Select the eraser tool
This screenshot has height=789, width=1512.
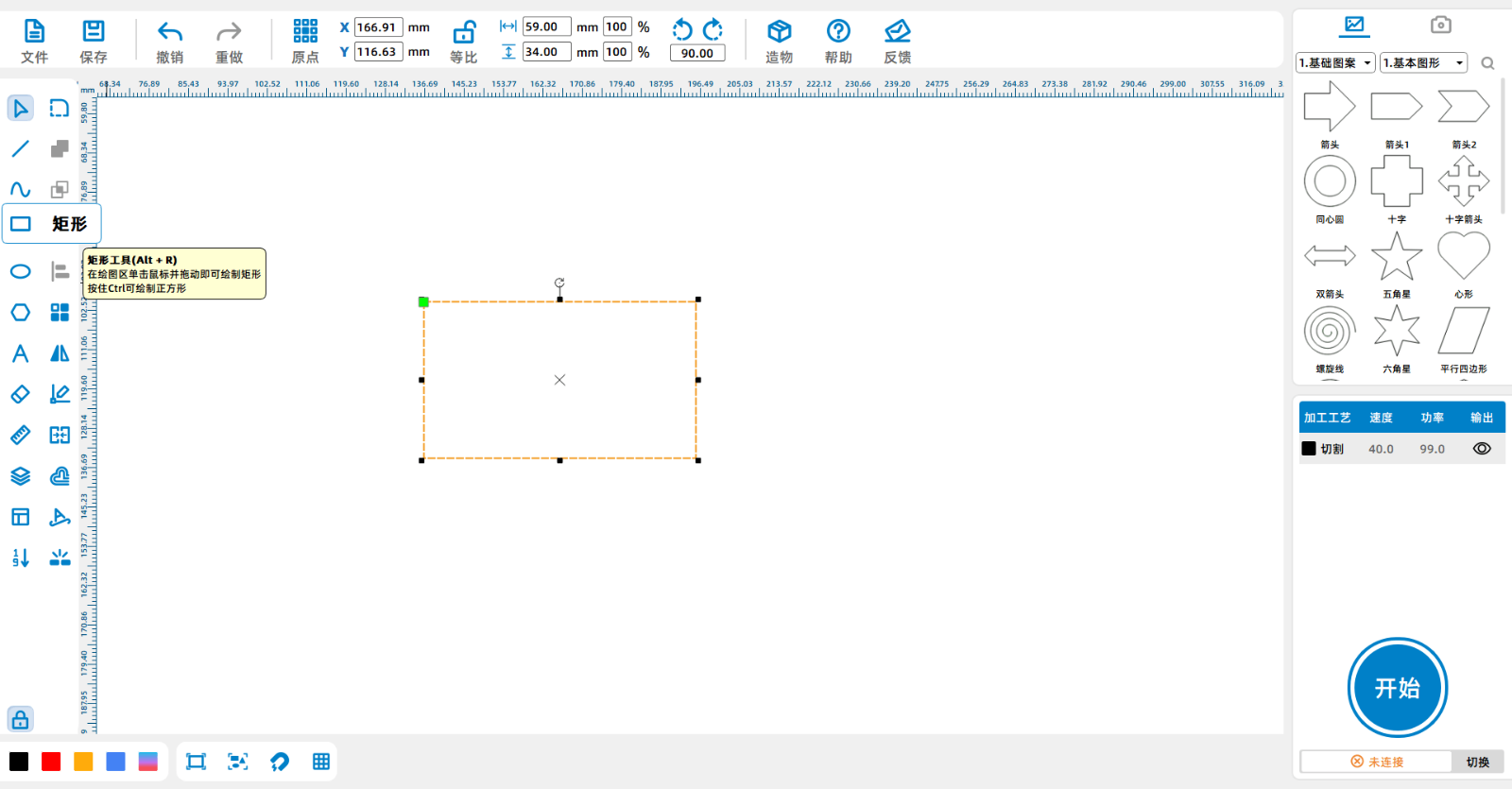(21, 394)
